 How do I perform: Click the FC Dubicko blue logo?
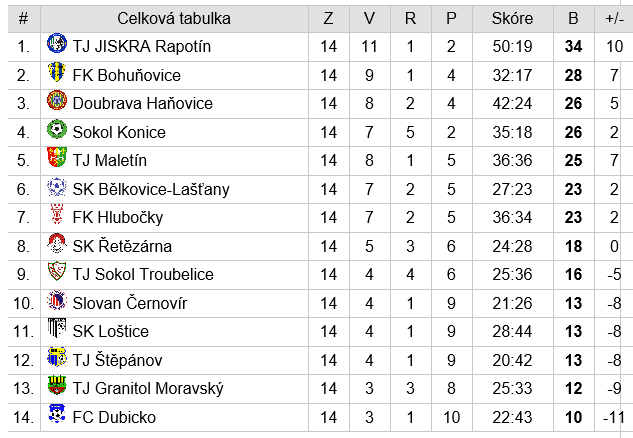[57, 414]
